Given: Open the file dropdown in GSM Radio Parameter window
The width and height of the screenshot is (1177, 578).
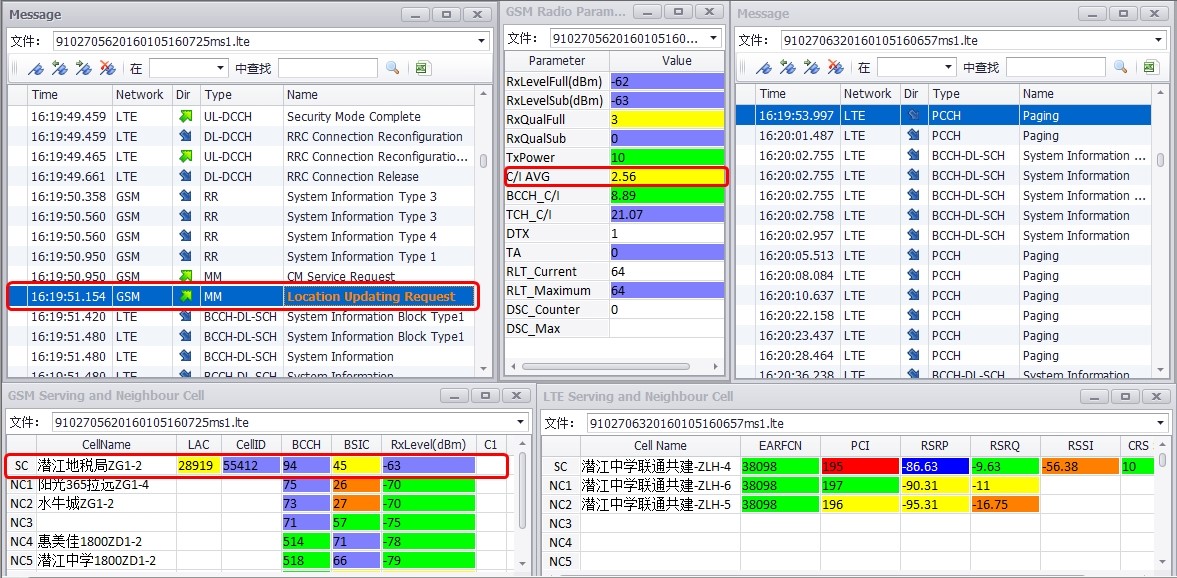Looking at the screenshot, I should [713, 38].
